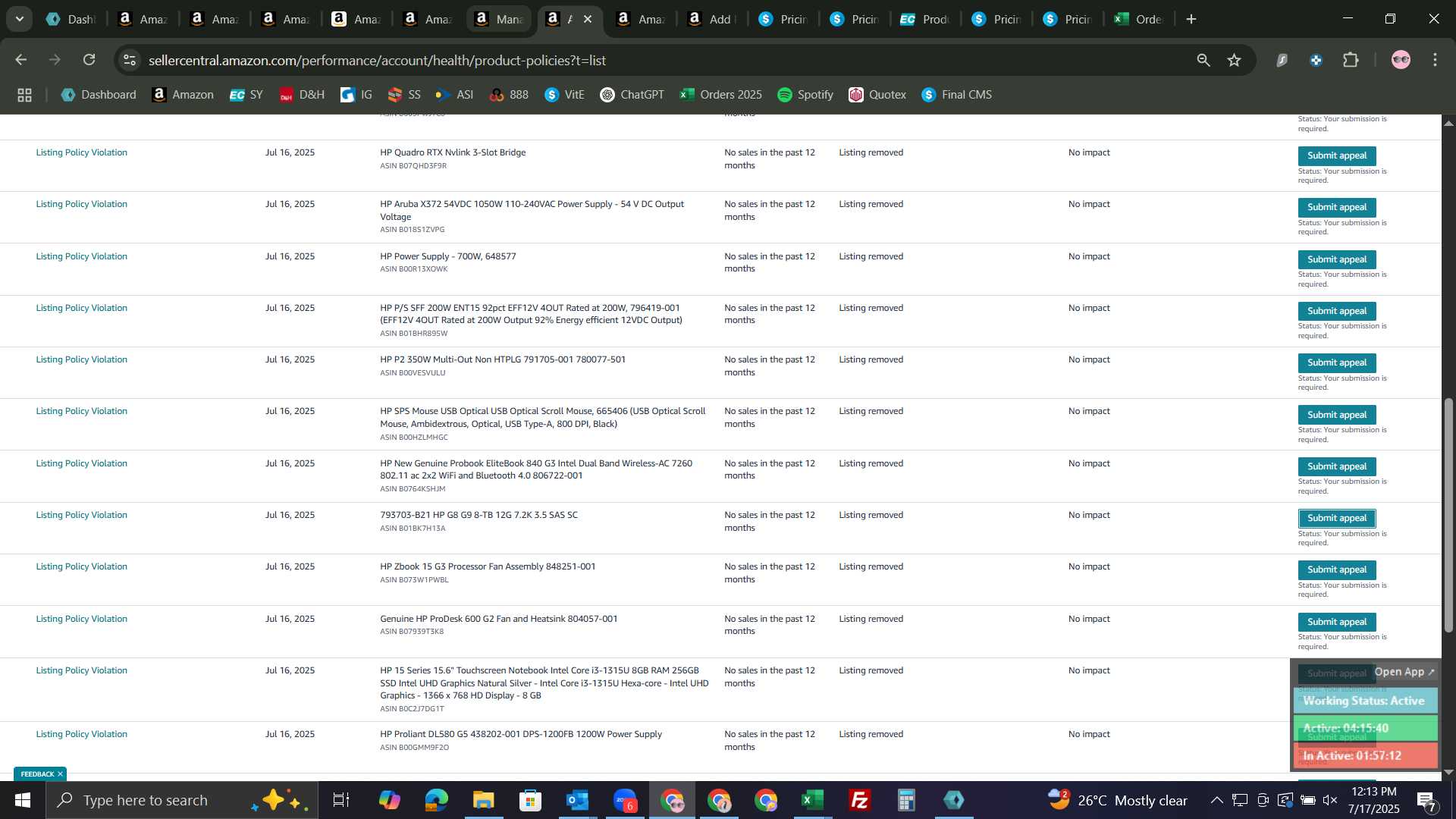
Task: Switch to the first Dashboard tab
Action: [72, 19]
